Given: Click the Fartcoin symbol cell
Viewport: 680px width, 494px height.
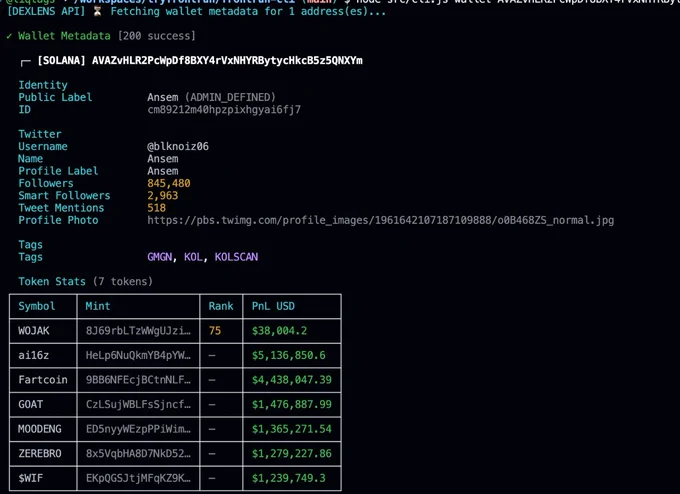Looking at the screenshot, I should point(43,380).
